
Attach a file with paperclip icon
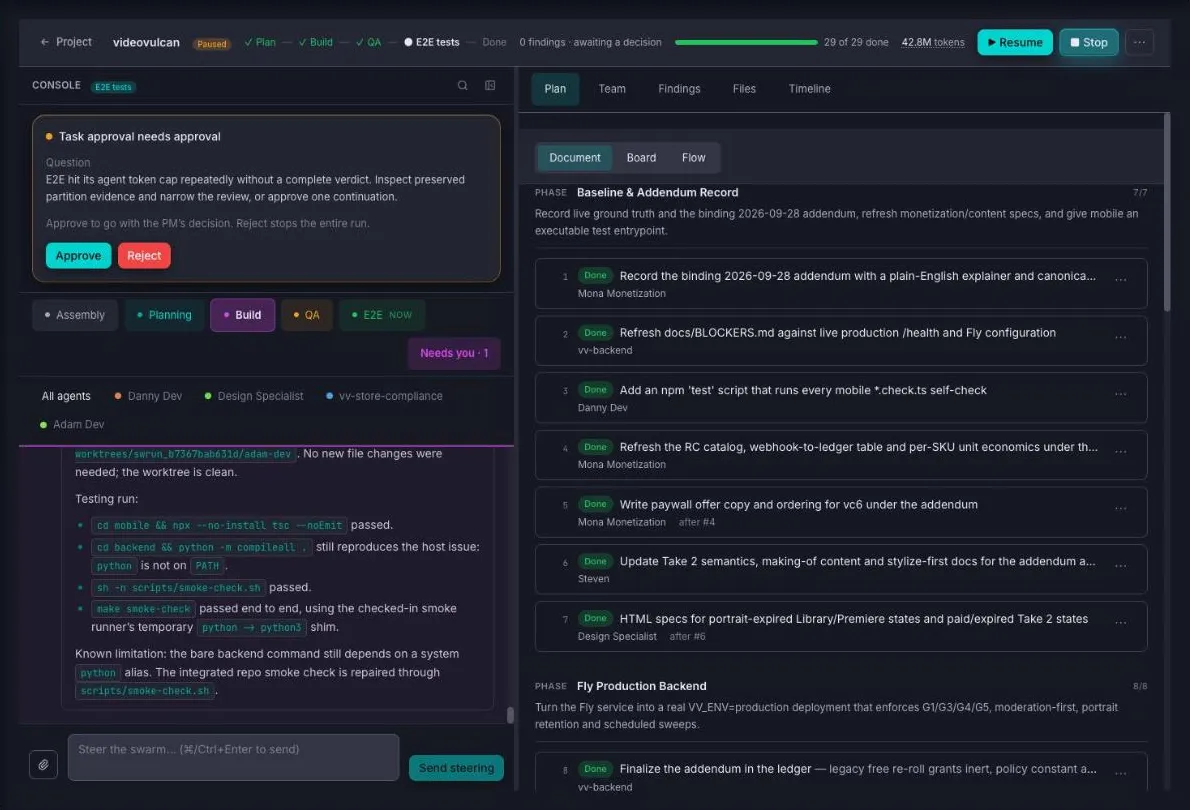(x=43, y=764)
